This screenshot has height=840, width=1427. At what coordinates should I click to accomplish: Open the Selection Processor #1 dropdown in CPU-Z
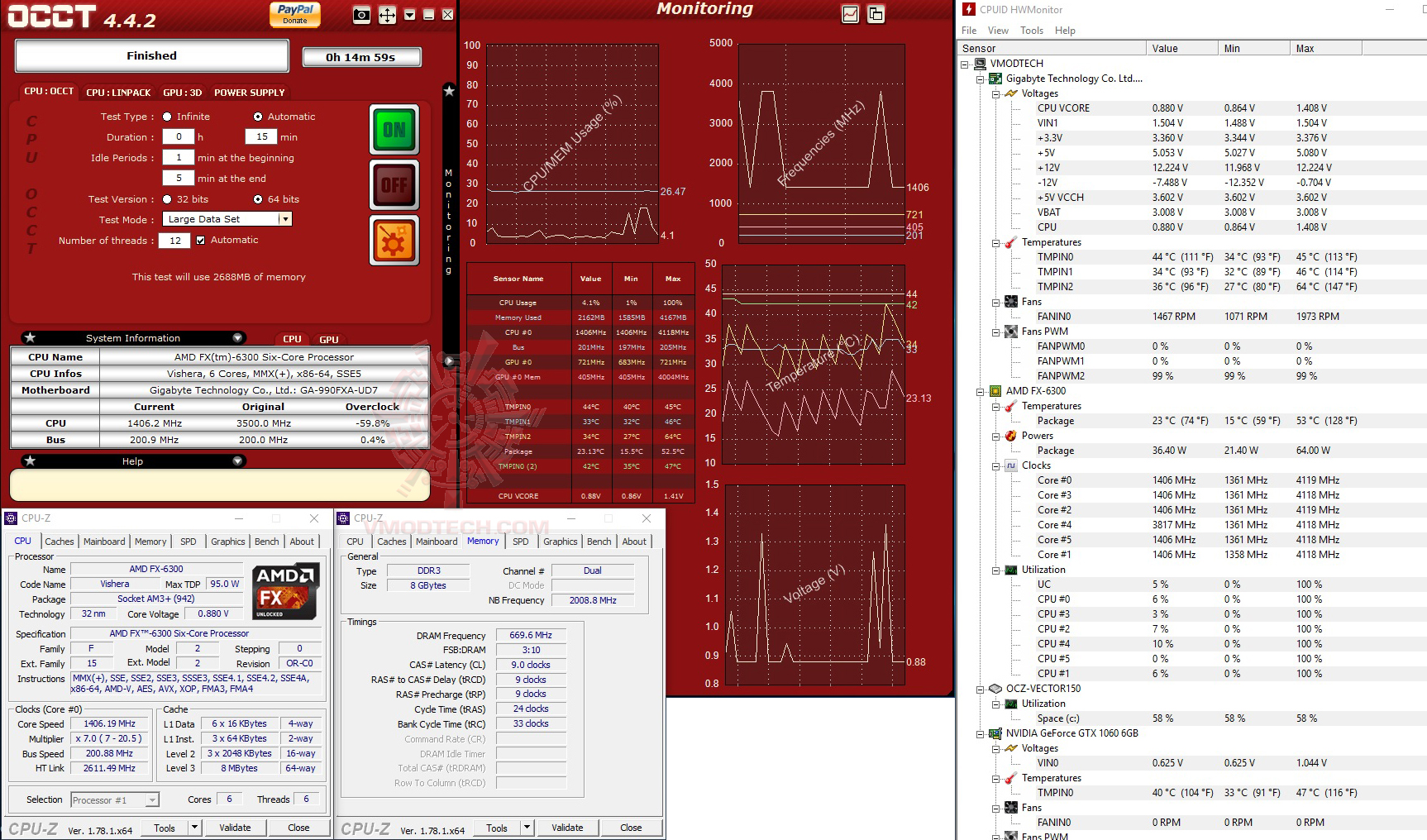pos(152,800)
